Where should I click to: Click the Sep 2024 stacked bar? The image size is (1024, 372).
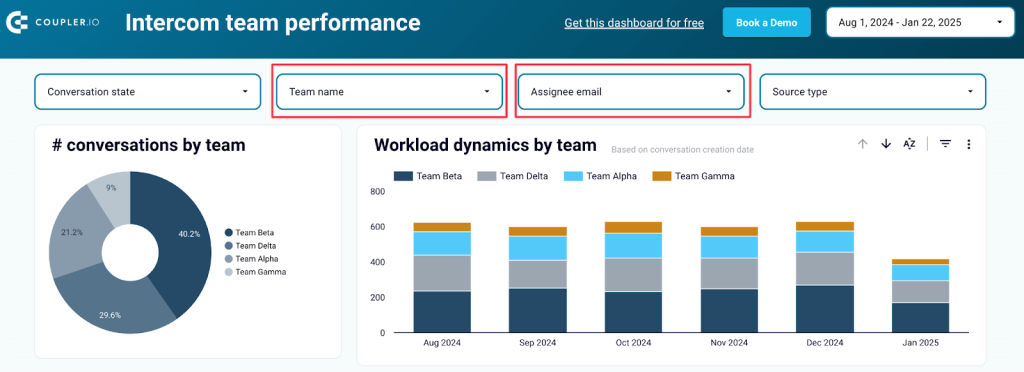click(x=537, y=279)
